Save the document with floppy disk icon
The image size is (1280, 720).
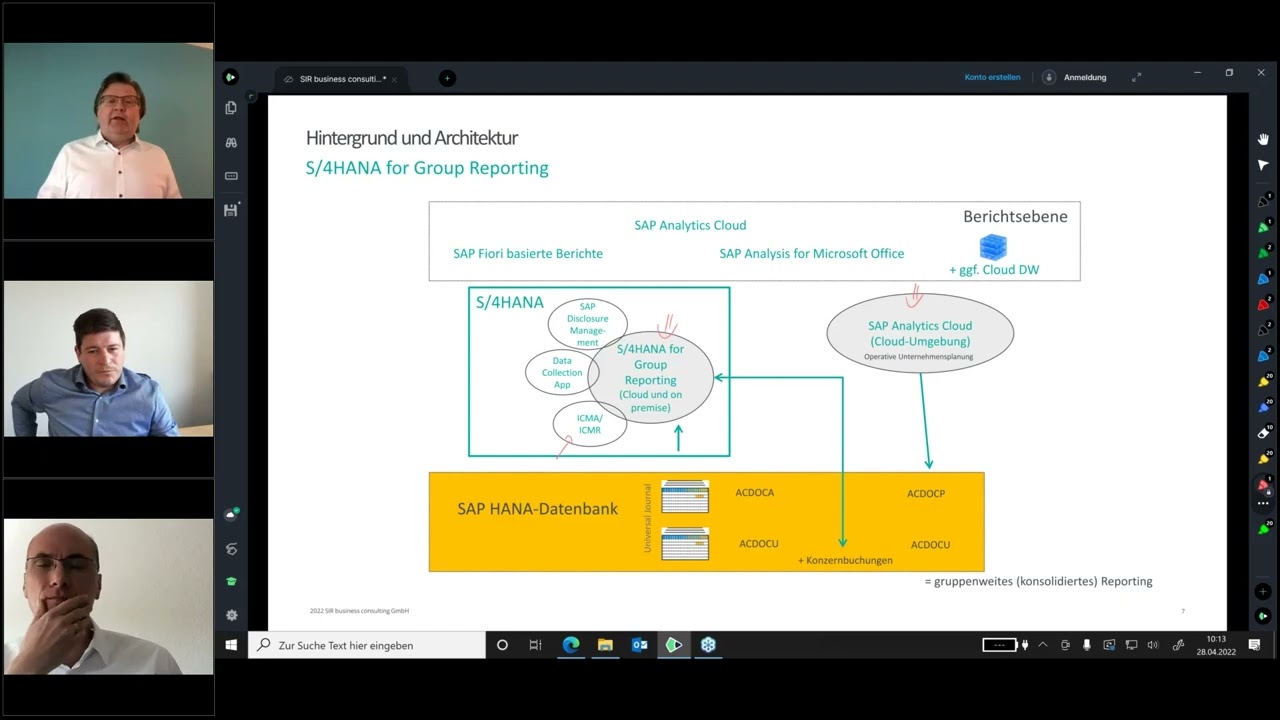pyautogui.click(x=231, y=210)
